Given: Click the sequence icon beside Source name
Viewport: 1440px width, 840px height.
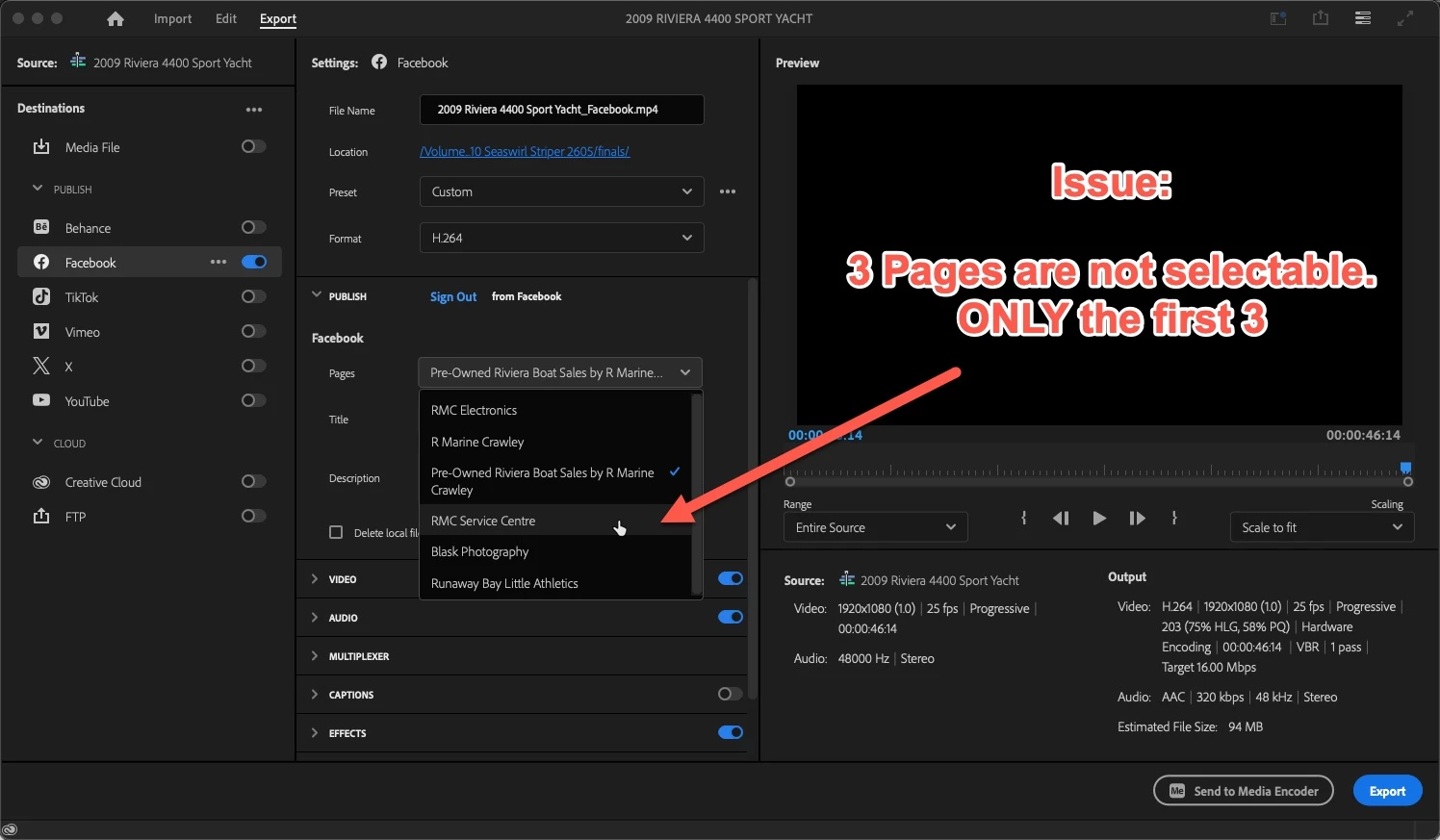Looking at the screenshot, I should click(x=78, y=62).
